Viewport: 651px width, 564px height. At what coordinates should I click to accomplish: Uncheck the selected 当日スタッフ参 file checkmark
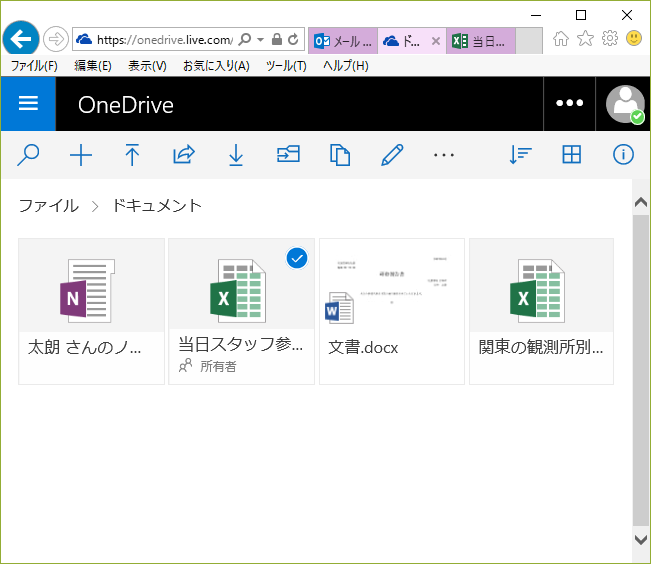coord(297,258)
